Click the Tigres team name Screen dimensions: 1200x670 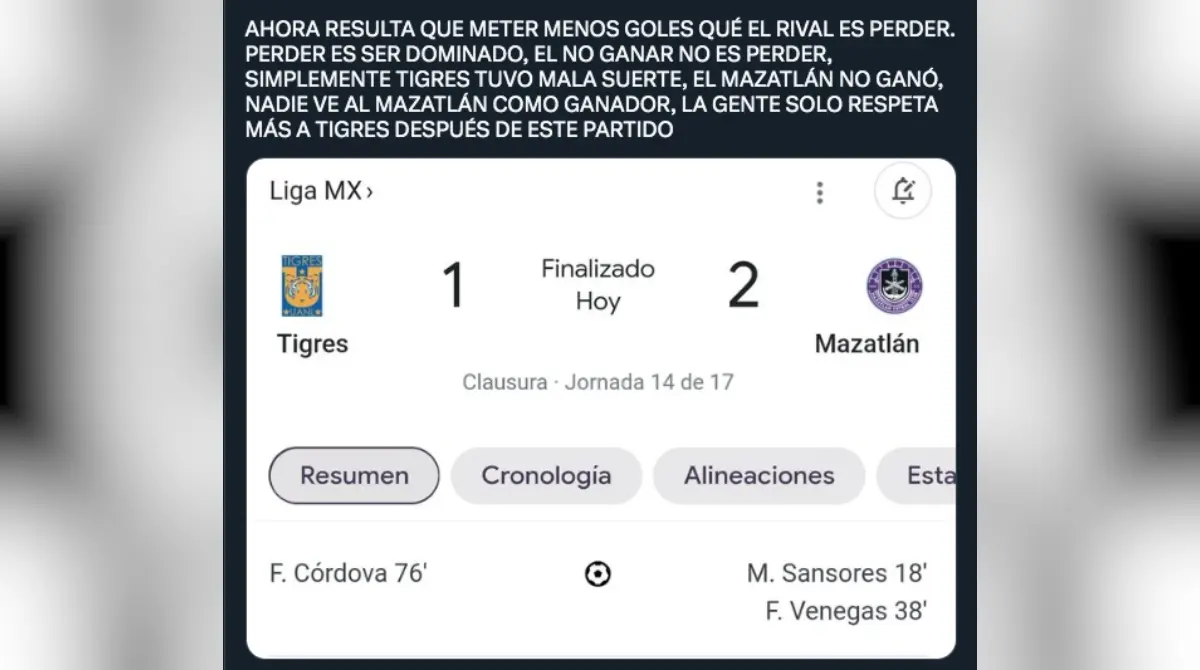tap(312, 344)
